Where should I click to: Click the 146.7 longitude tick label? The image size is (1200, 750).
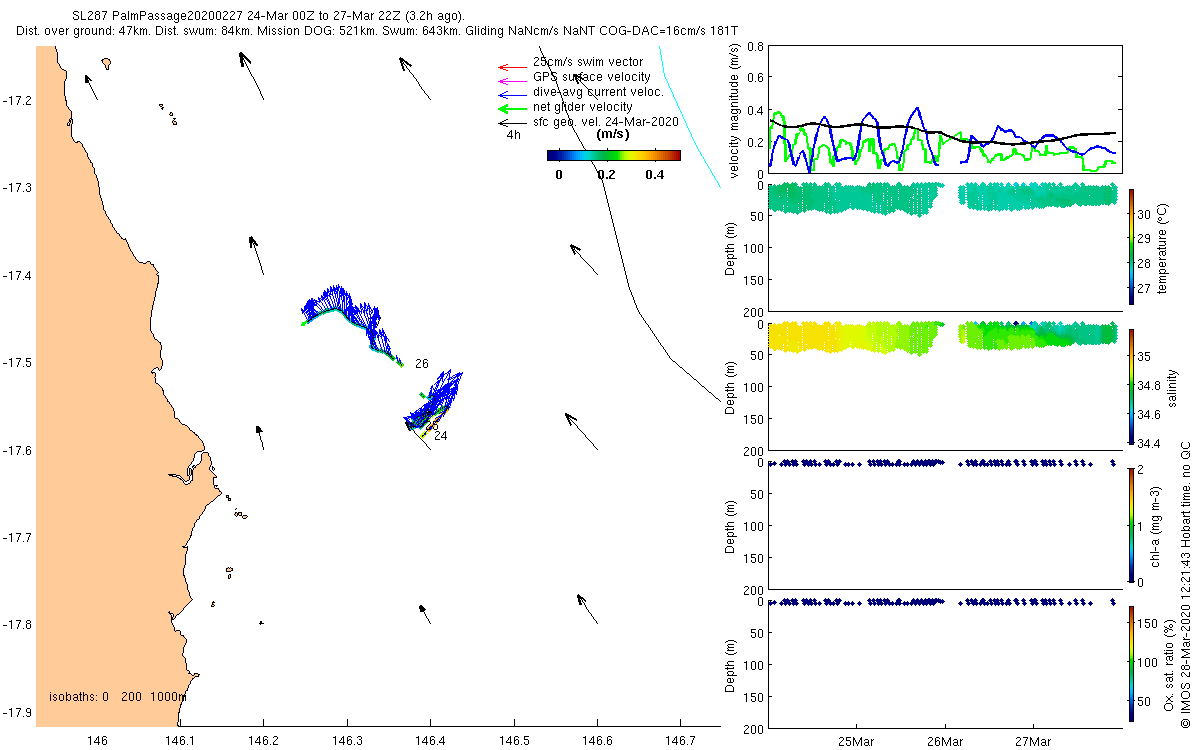(x=680, y=741)
